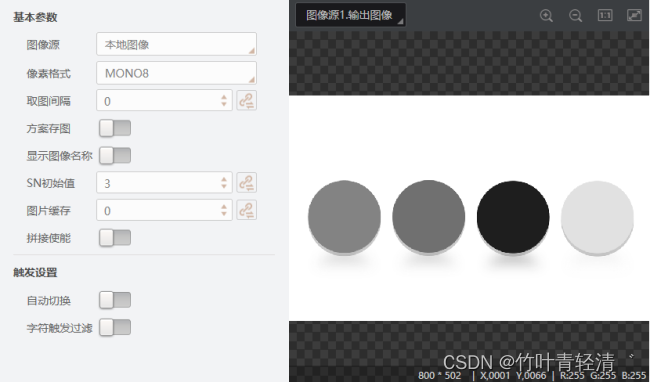Click the first medium gray circle in image
Image resolution: width=650 pixels, height=382 pixels.
tap(344, 217)
